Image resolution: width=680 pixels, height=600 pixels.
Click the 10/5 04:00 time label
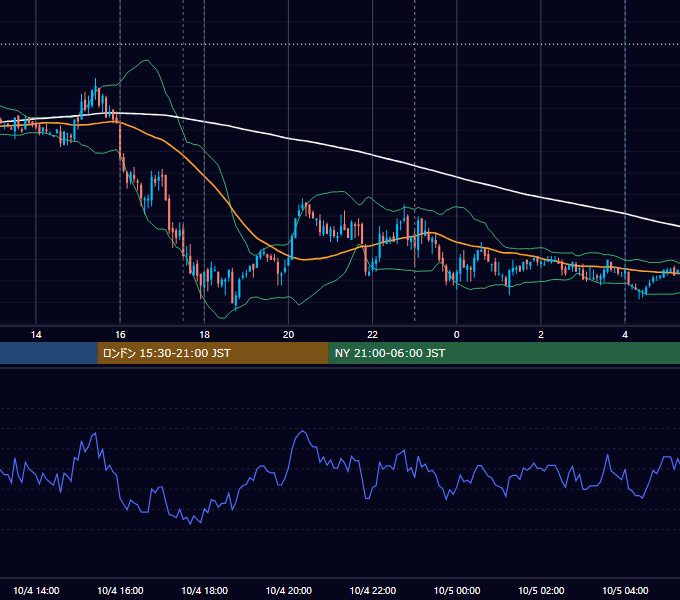(x=625, y=590)
